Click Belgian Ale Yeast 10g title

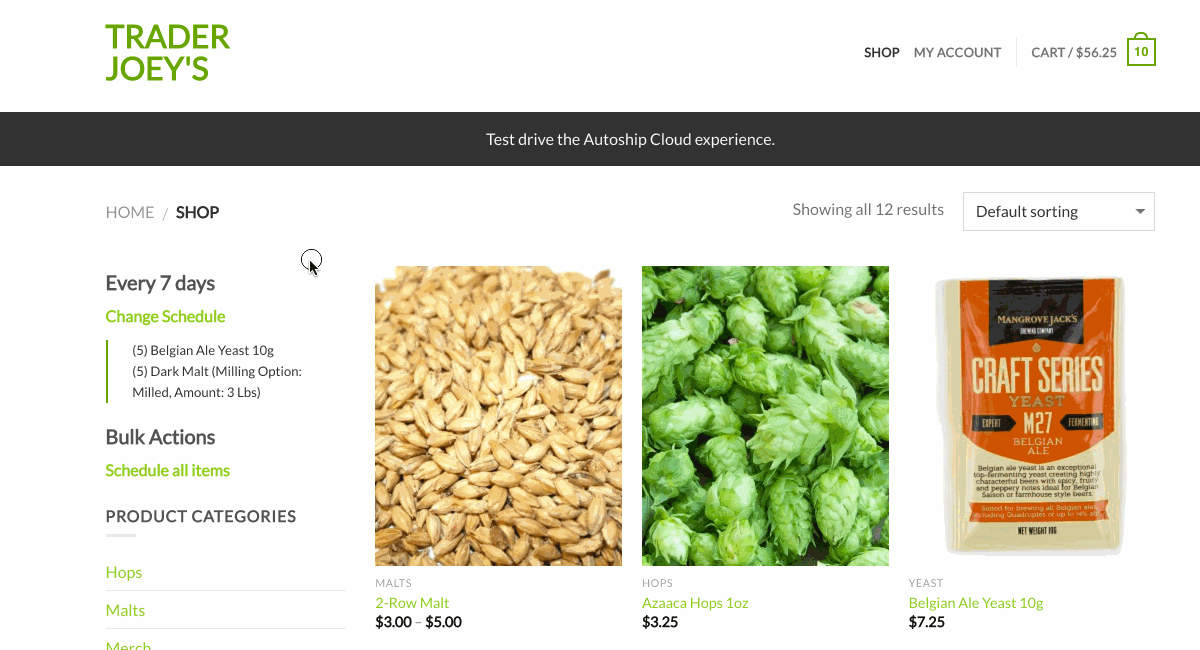(x=976, y=603)
